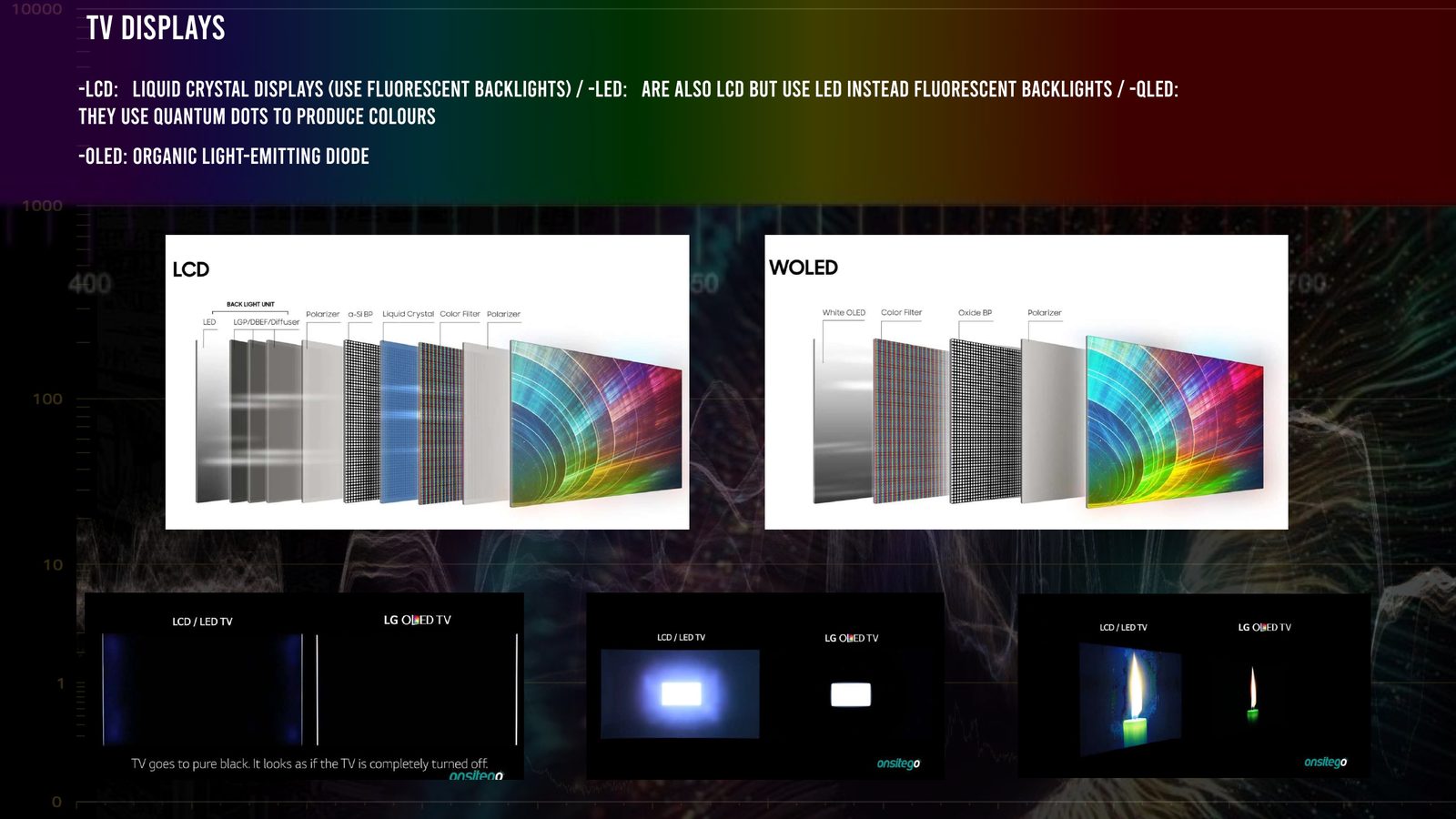Click "Color Filter" label in the LCD diagram
Screen dimensions: 1456x819
(460, 314)
